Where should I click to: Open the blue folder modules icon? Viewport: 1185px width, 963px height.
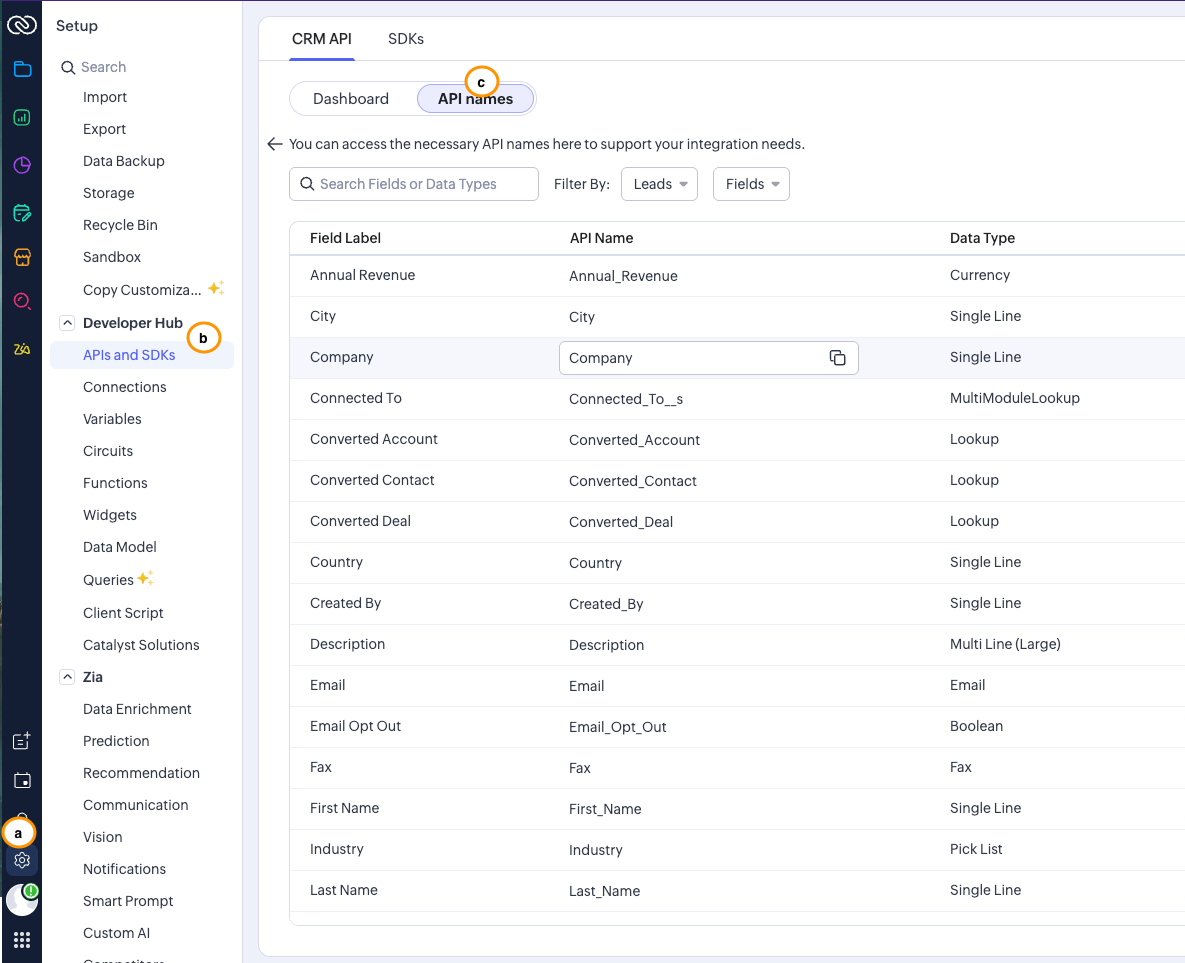[22, 70]
